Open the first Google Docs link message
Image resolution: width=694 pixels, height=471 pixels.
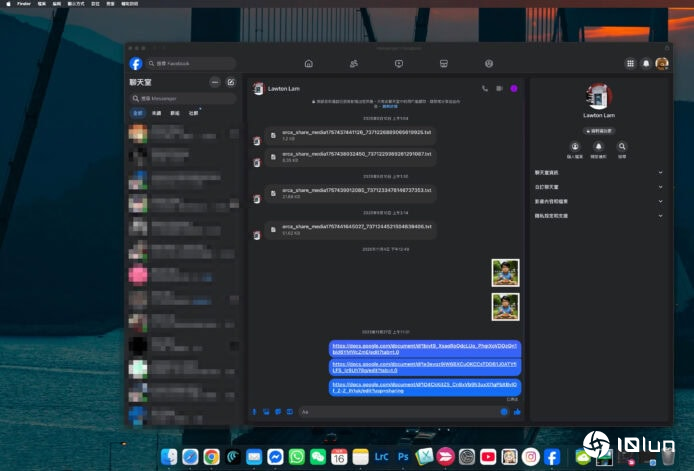pos(425,349)
